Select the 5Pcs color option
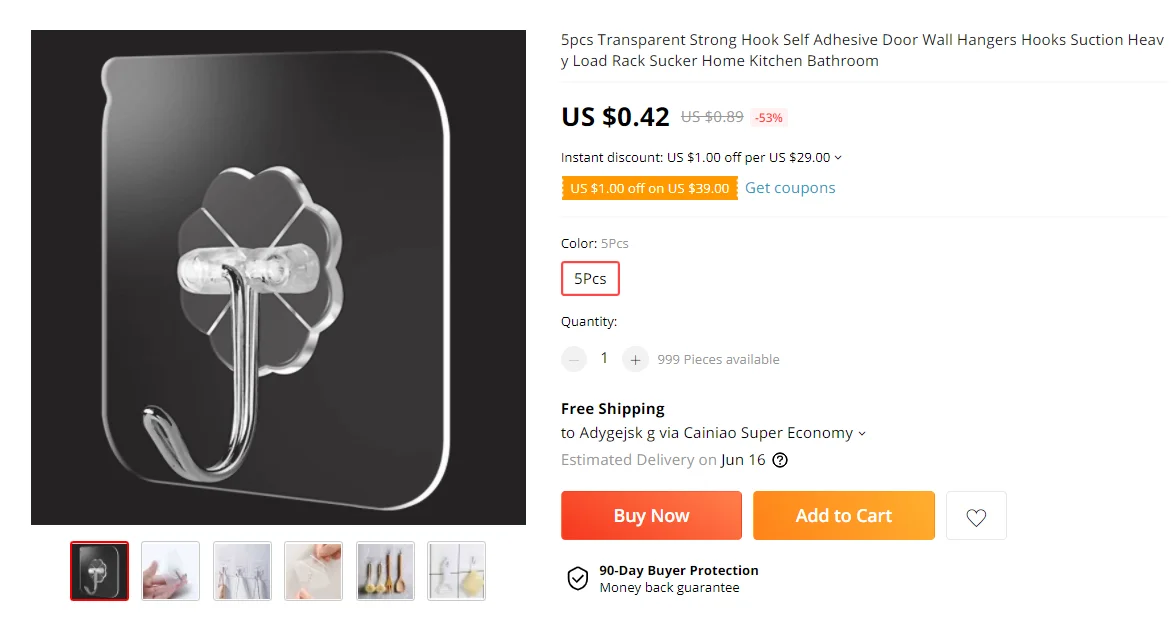The width and height of the screenshot is (1172, 639). tap(590, 279)
